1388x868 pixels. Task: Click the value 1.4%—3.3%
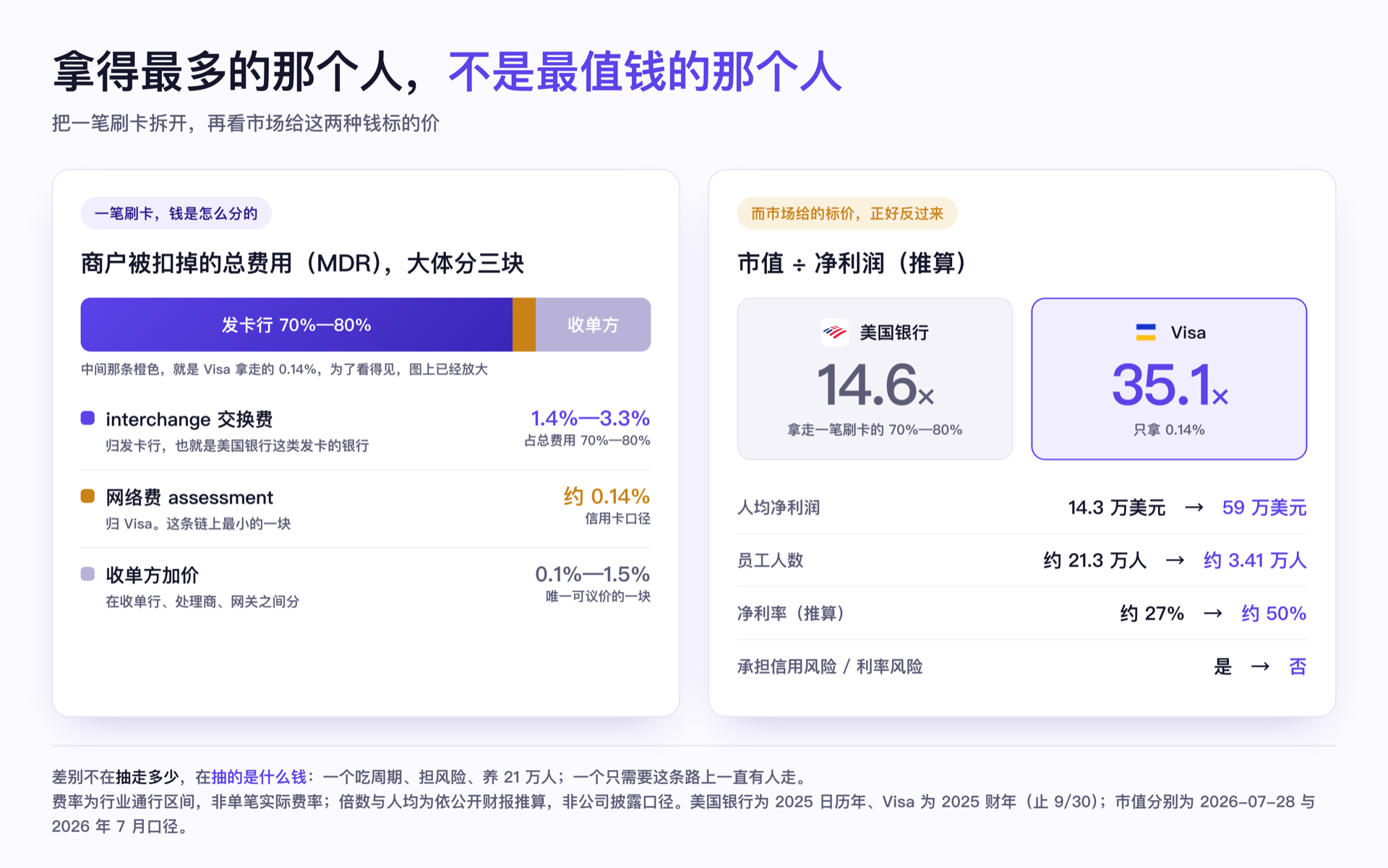(x=591, y=418)
